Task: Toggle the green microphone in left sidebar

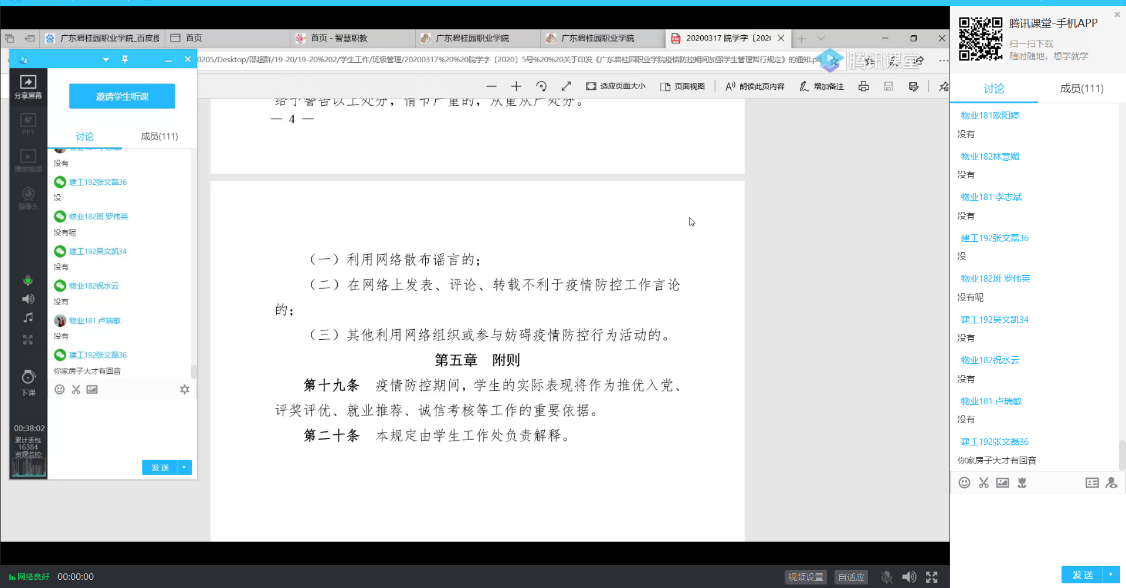Action: 28,280
